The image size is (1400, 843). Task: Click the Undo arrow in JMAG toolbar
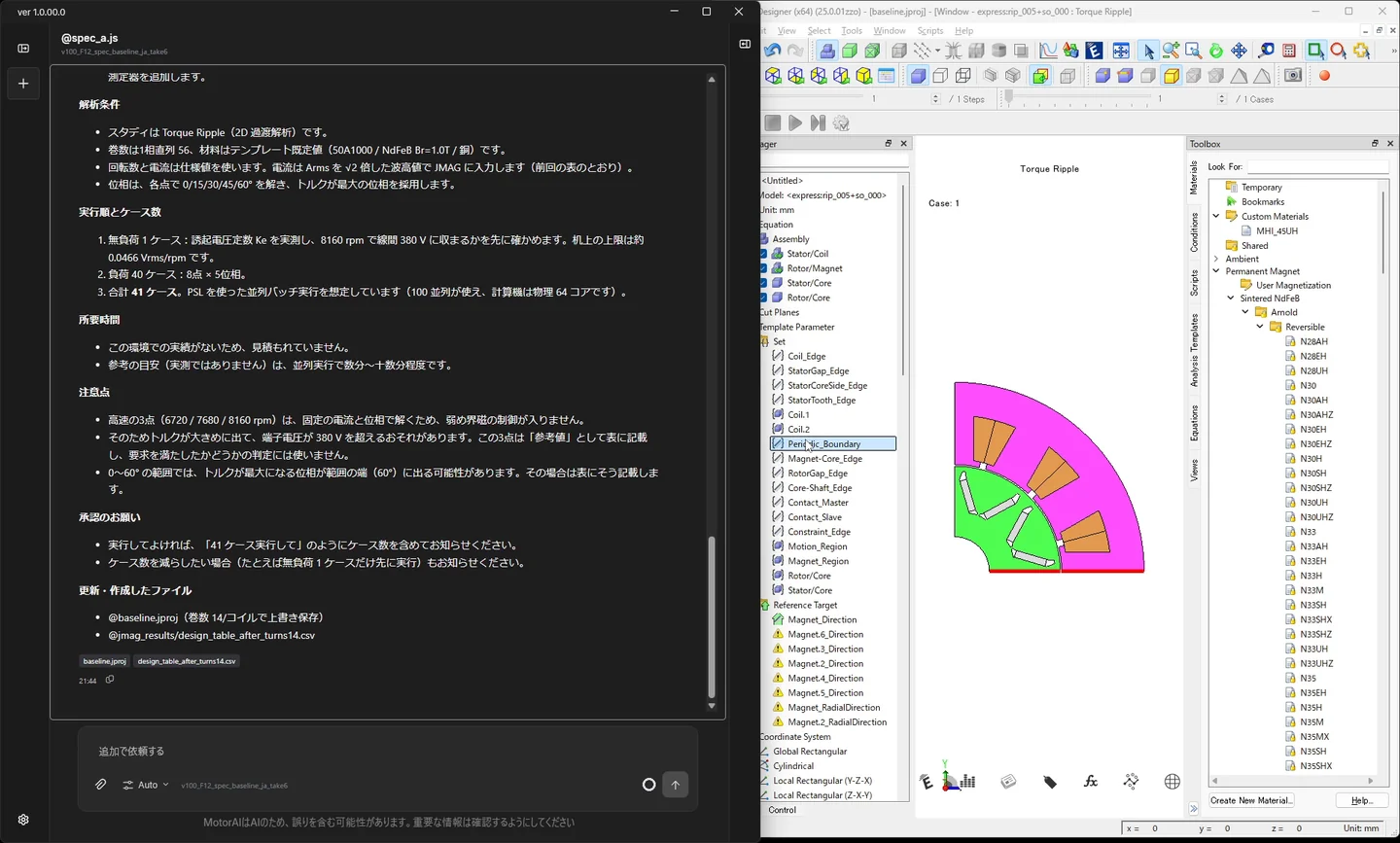point(773,51)
